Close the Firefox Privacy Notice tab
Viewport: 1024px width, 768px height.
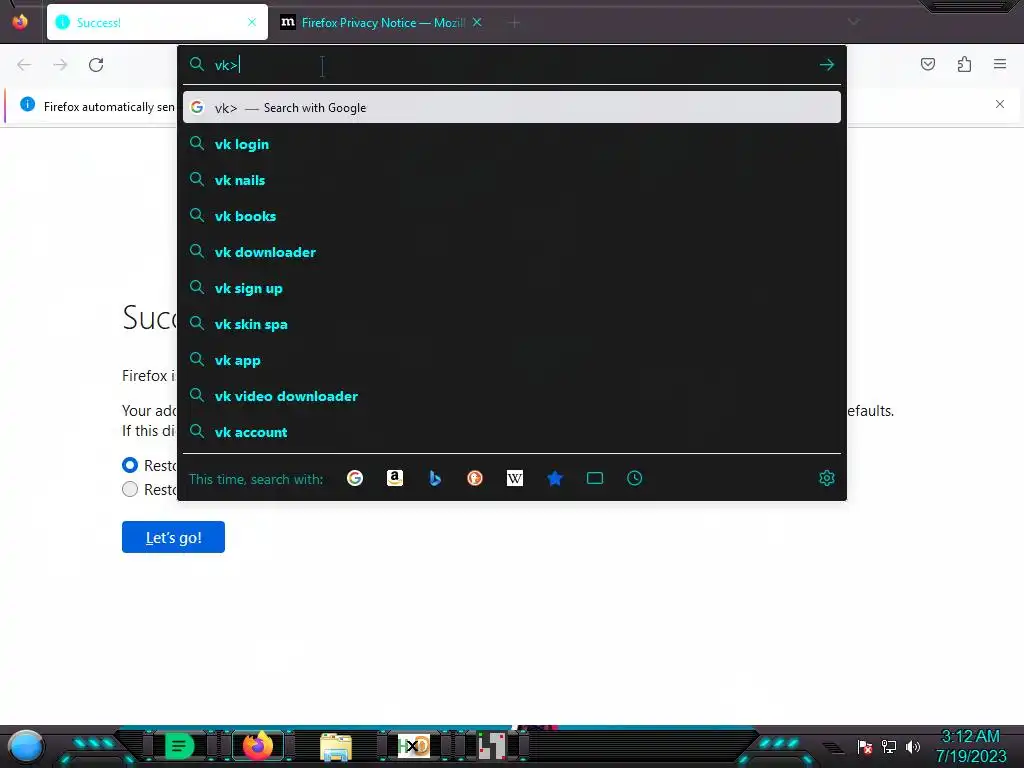tap(477, 22)
